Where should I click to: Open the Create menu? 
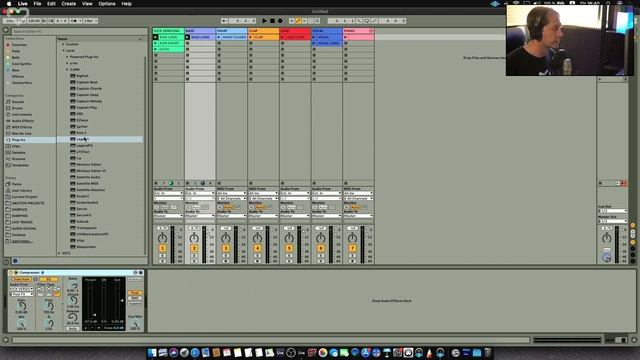click(x=69, y=4)
